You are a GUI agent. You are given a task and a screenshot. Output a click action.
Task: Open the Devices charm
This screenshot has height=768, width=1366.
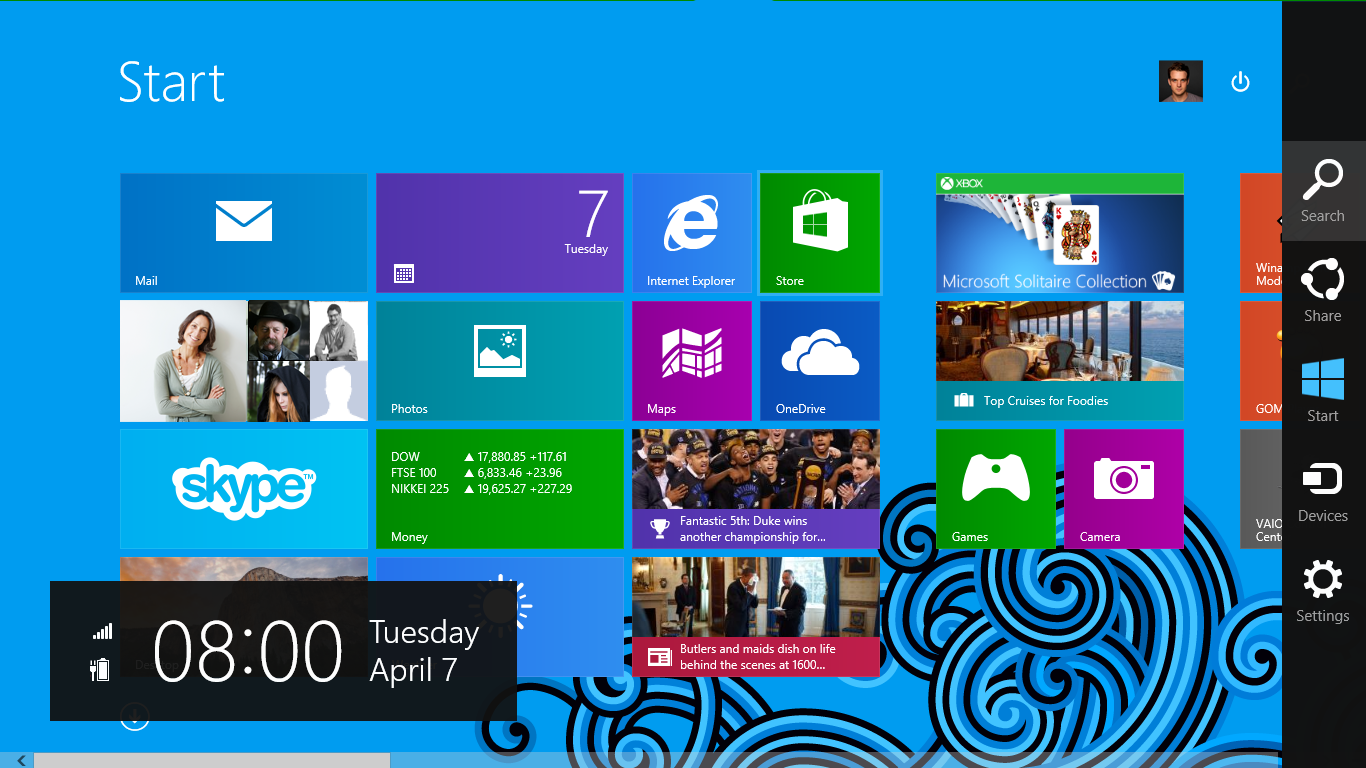click(1323, 491)
